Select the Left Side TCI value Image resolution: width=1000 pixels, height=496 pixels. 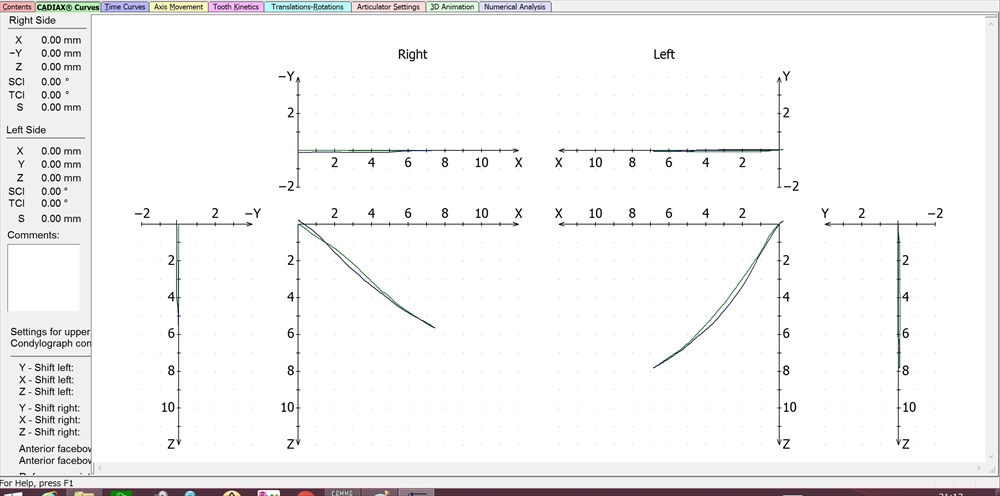tap(54, 203)
